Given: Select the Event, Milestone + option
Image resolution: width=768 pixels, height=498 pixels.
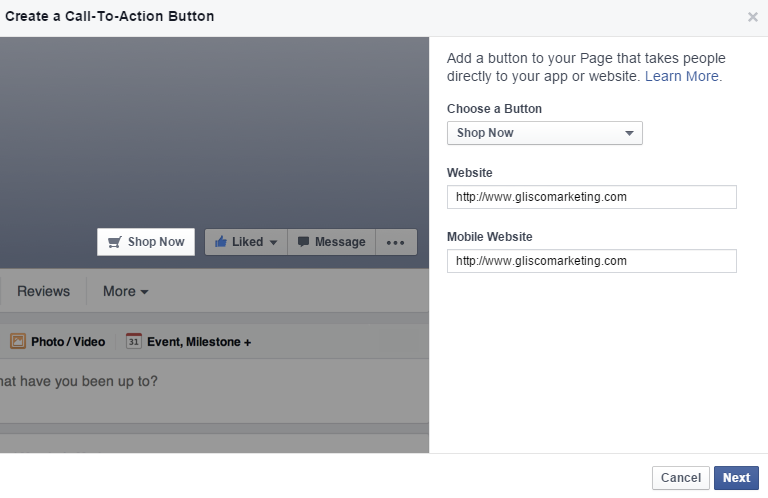Looking at the screenshot, I should [x=189, y=341].
